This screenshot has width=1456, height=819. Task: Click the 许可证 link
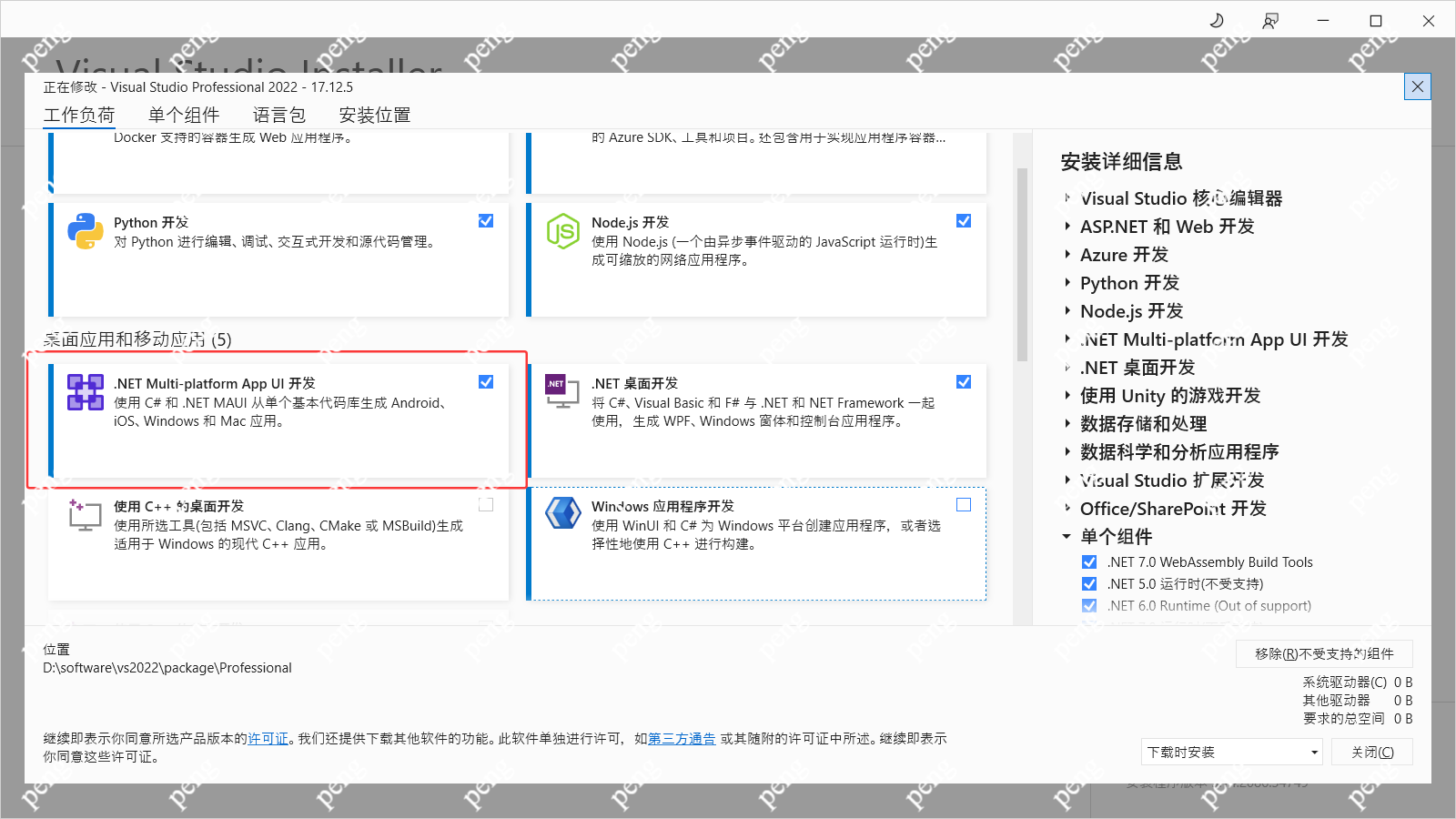click(x=268, y=739)
